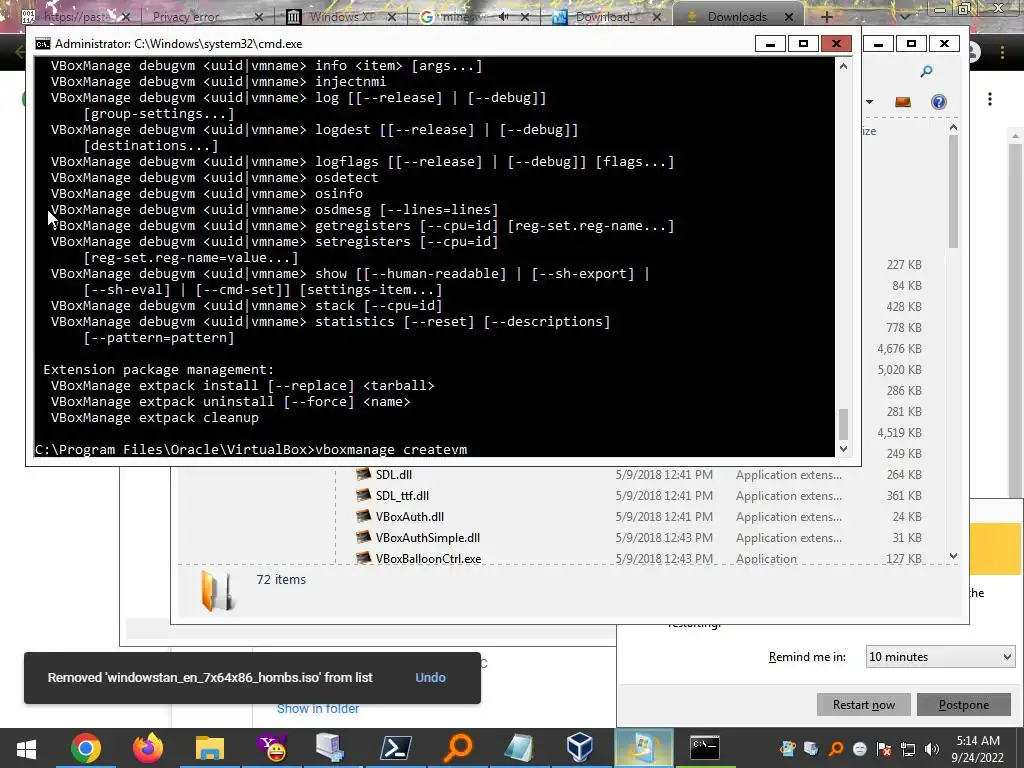Viewport: 1024px width, 768px height.
Task: Select the SDL_ttf.dll file name
Action: tap(402, 496)
